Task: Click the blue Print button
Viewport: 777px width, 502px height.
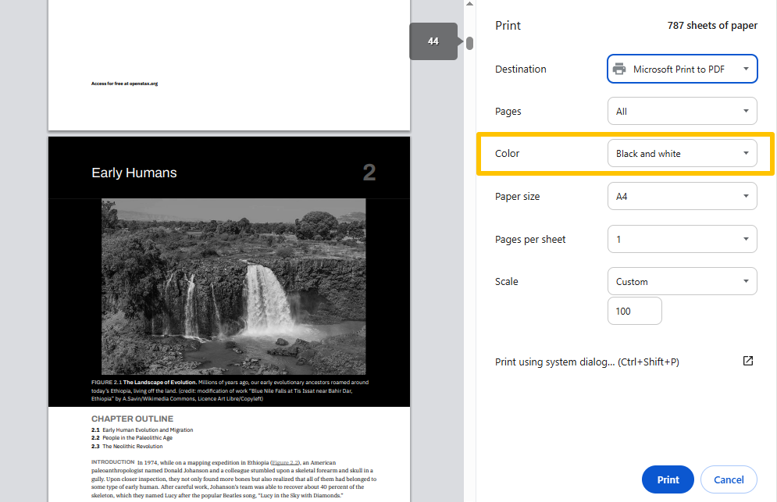Action: click(x=667, y=479)
